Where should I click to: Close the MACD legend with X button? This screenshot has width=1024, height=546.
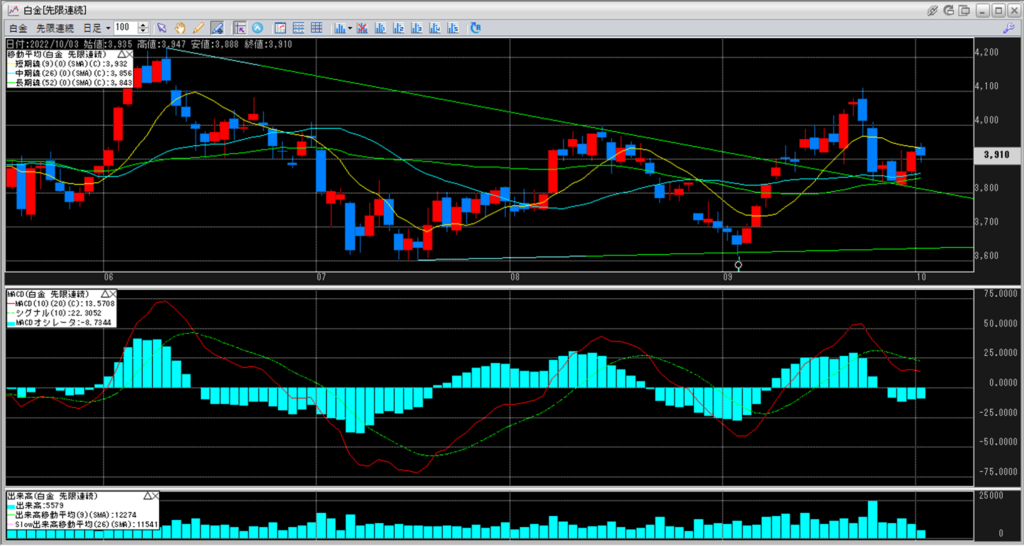113,294
